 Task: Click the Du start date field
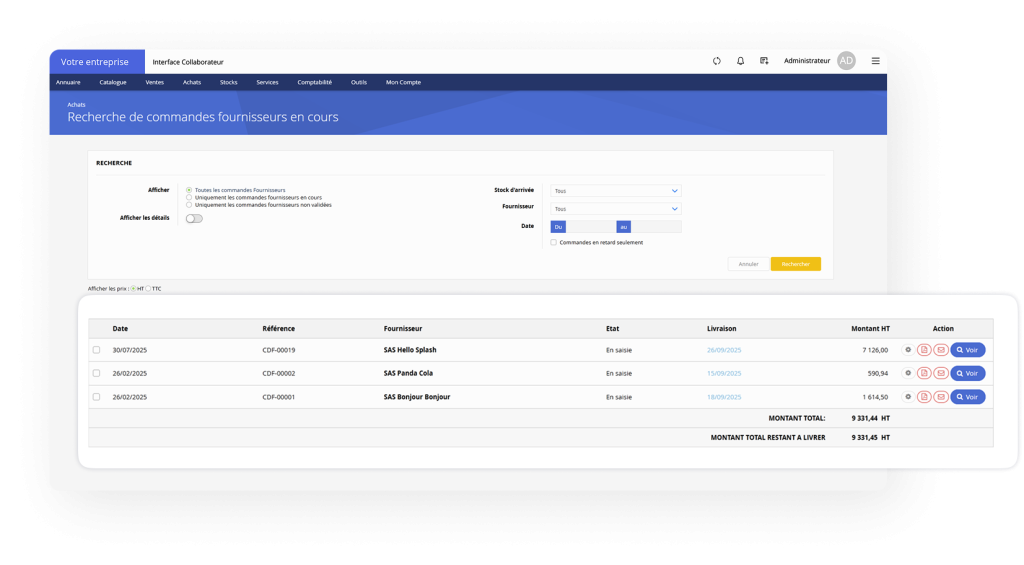590,227
